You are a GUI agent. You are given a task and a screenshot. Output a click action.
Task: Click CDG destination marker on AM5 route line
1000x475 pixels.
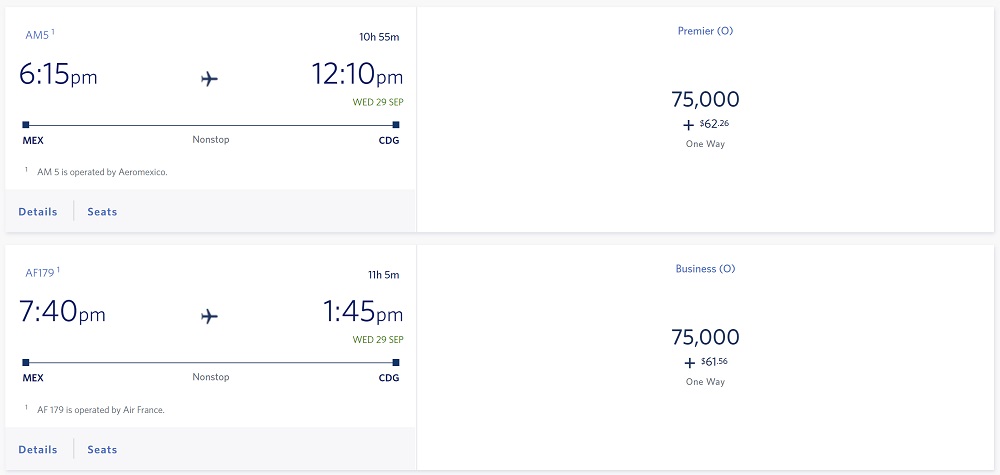click(x=396, y=125)
